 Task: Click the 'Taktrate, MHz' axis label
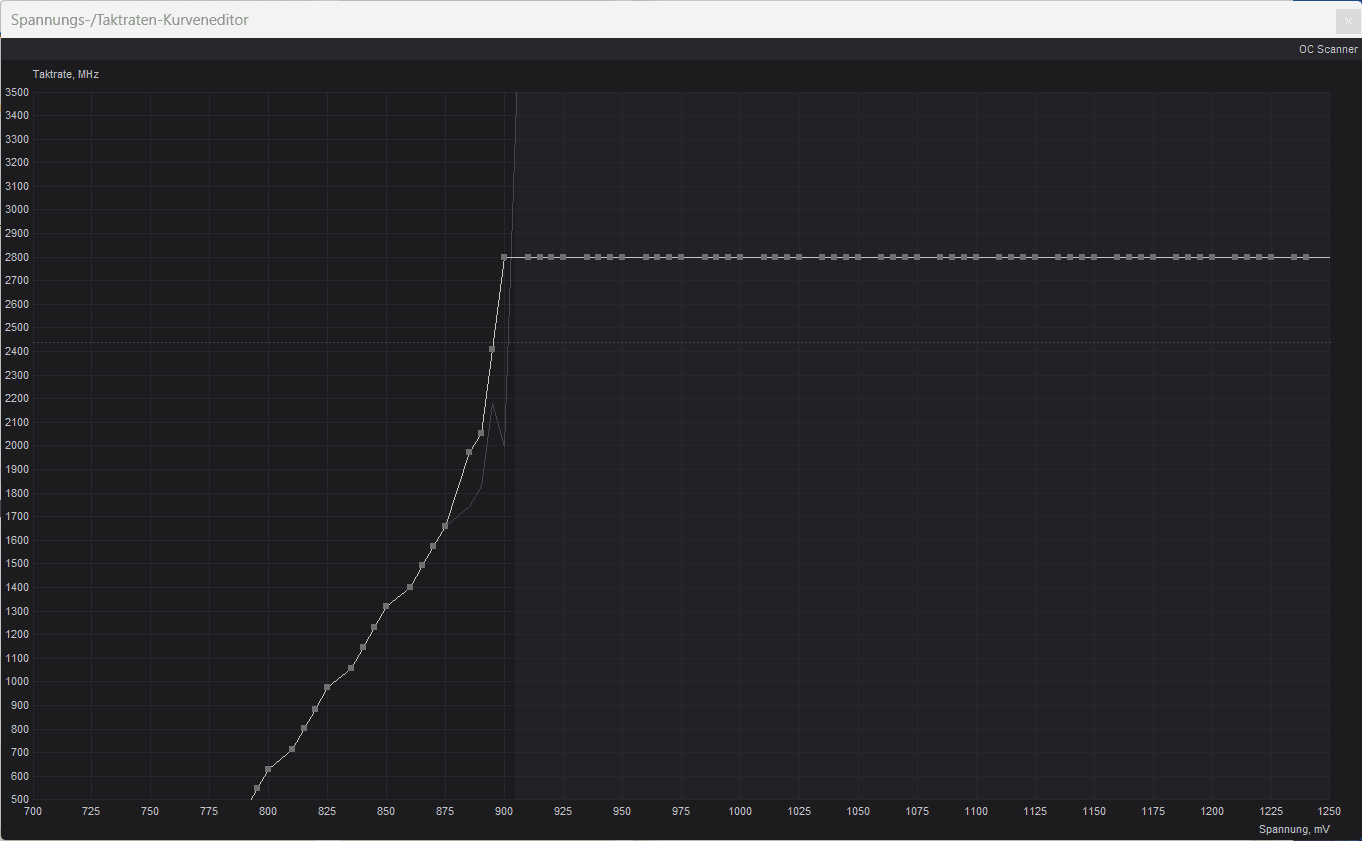point(66,74)
